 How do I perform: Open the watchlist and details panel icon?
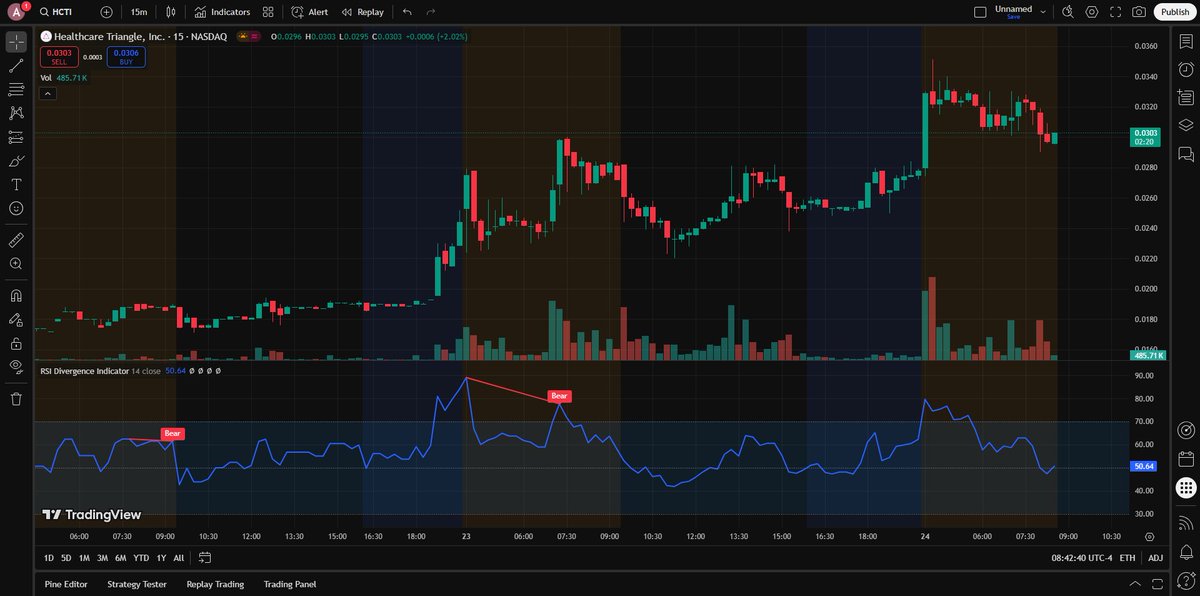[x=1186, y=42]
